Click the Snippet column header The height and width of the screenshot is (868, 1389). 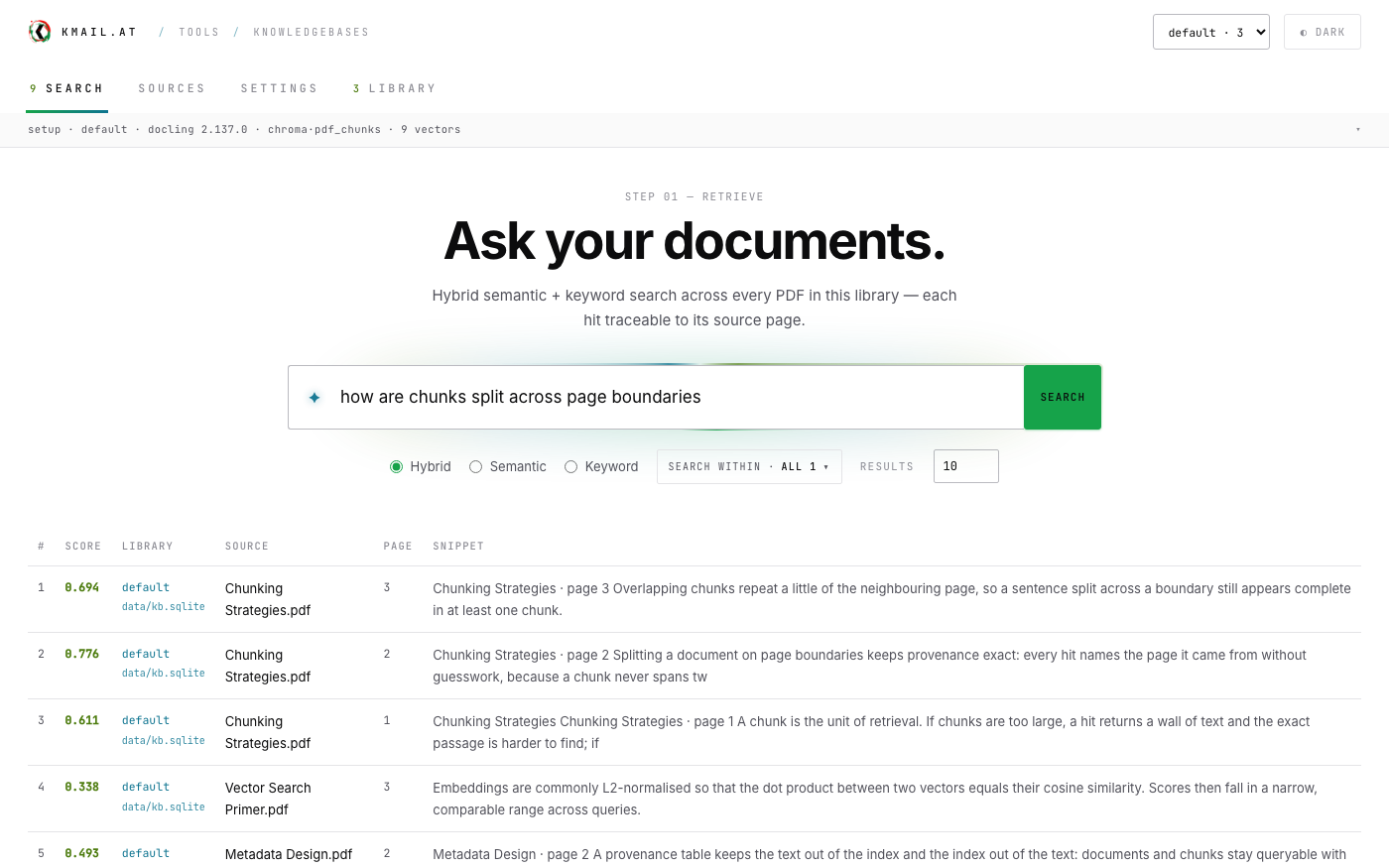tap(458, 547)
